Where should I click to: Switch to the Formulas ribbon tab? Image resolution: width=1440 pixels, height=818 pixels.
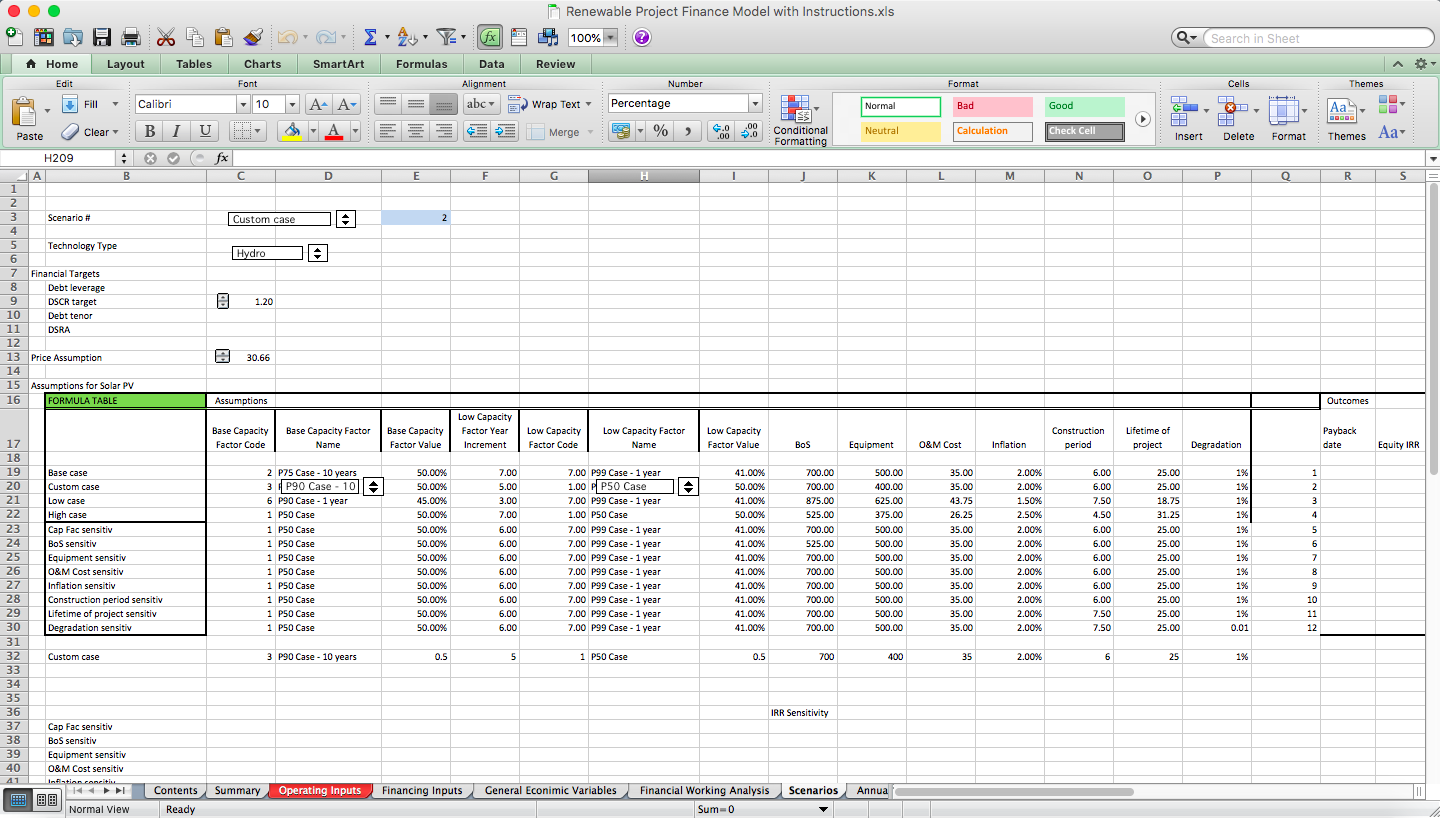click(x=421, y=64)
